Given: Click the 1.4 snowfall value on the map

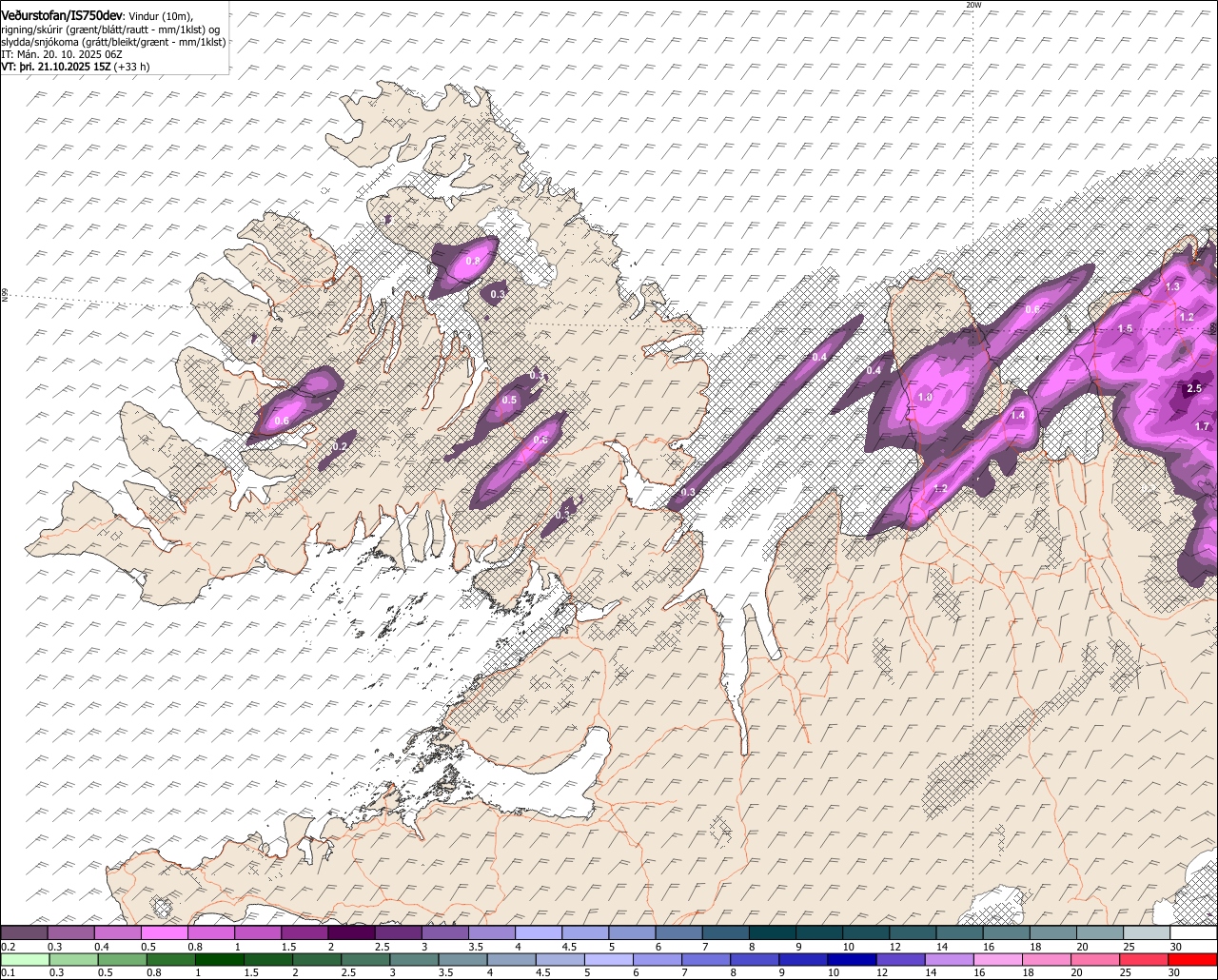Looking at the screenshot, I should click(x=1017, y=415).
